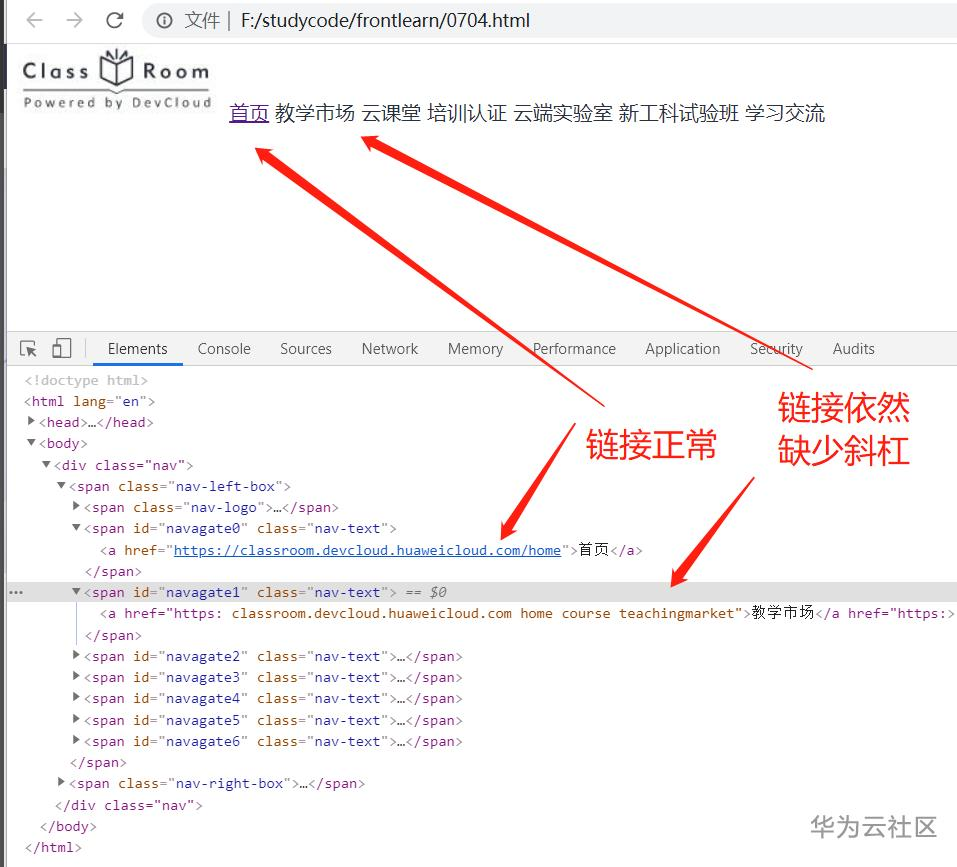This screenshot has width=957, height=867.
Task: Activate the DevTools inspect element picker
Action: [28, 348]
